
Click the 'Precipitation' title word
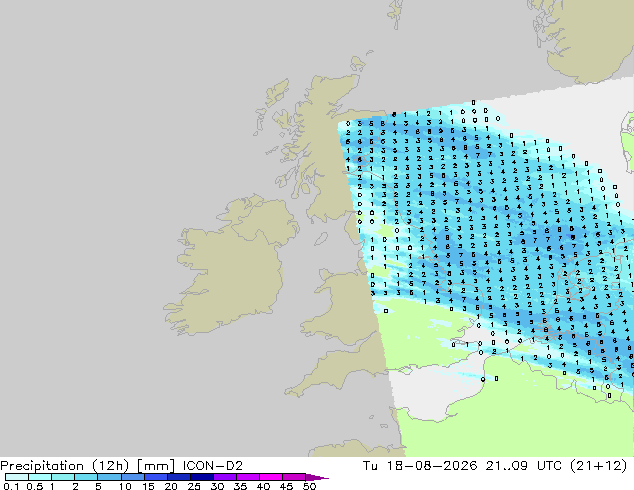[x=42, y=466]
